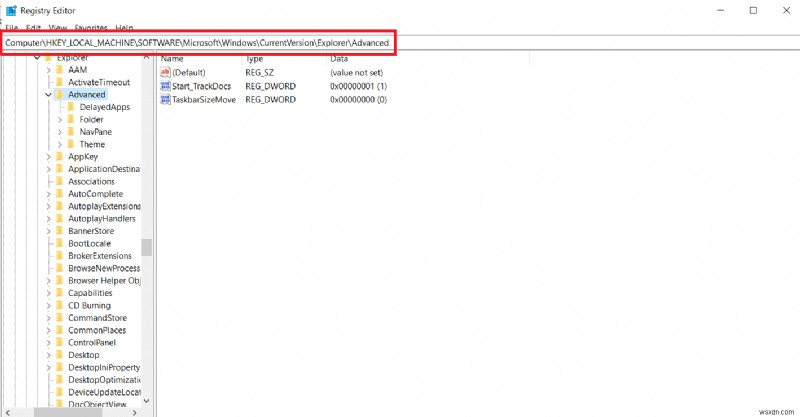This screenshot has width=800, height=417.
Task: Click the TaskbarSizeMove DWORD icon
Action: coord(165,100)
